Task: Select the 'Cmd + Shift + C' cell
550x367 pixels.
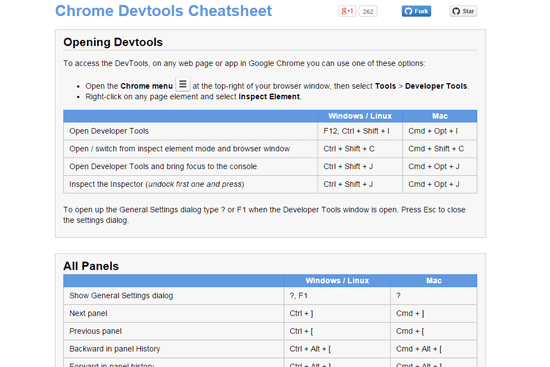Action: pos(440,149)
